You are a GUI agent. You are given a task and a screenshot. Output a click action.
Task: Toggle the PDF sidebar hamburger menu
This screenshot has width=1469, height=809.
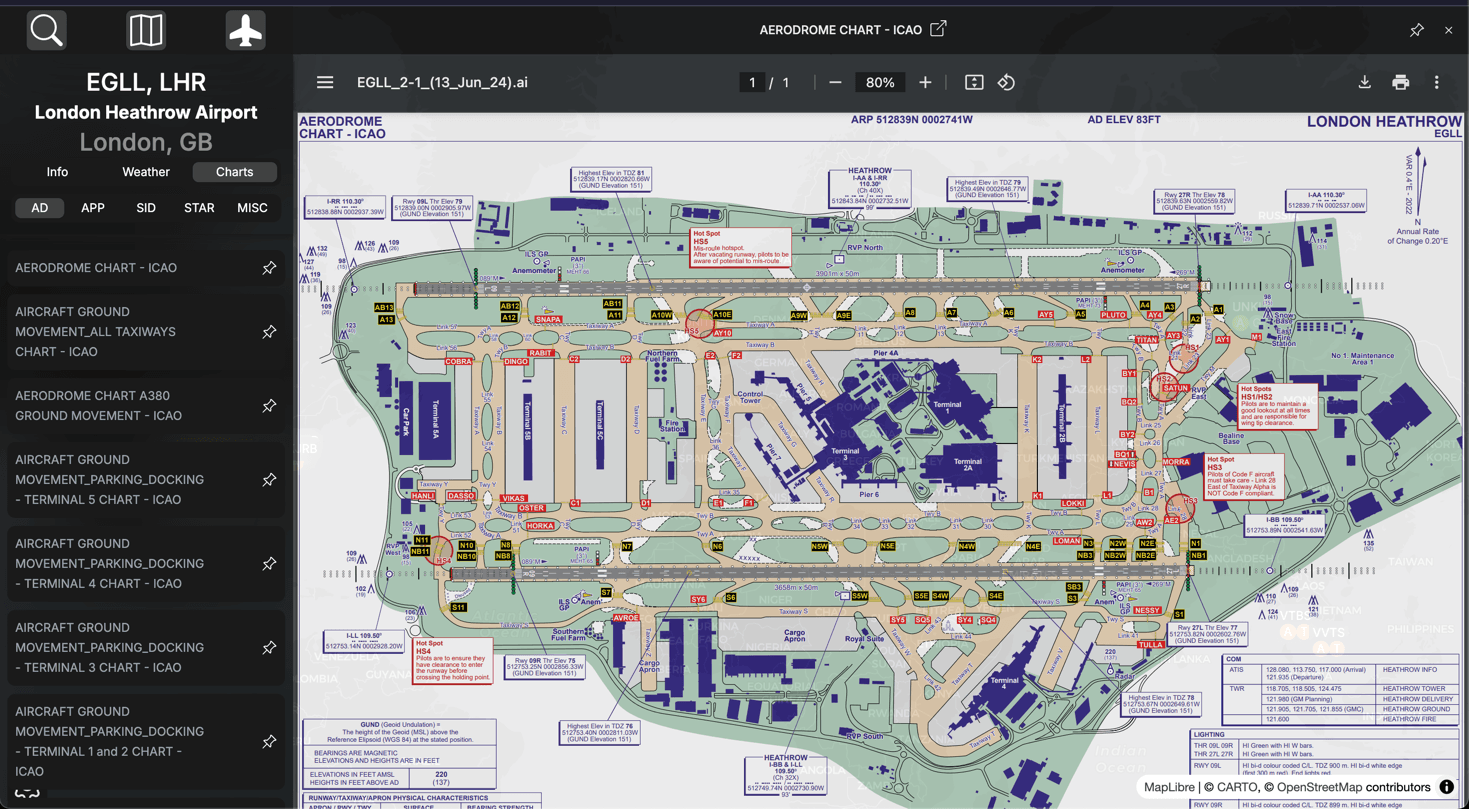pyautogui.click(x=325, y=83)
